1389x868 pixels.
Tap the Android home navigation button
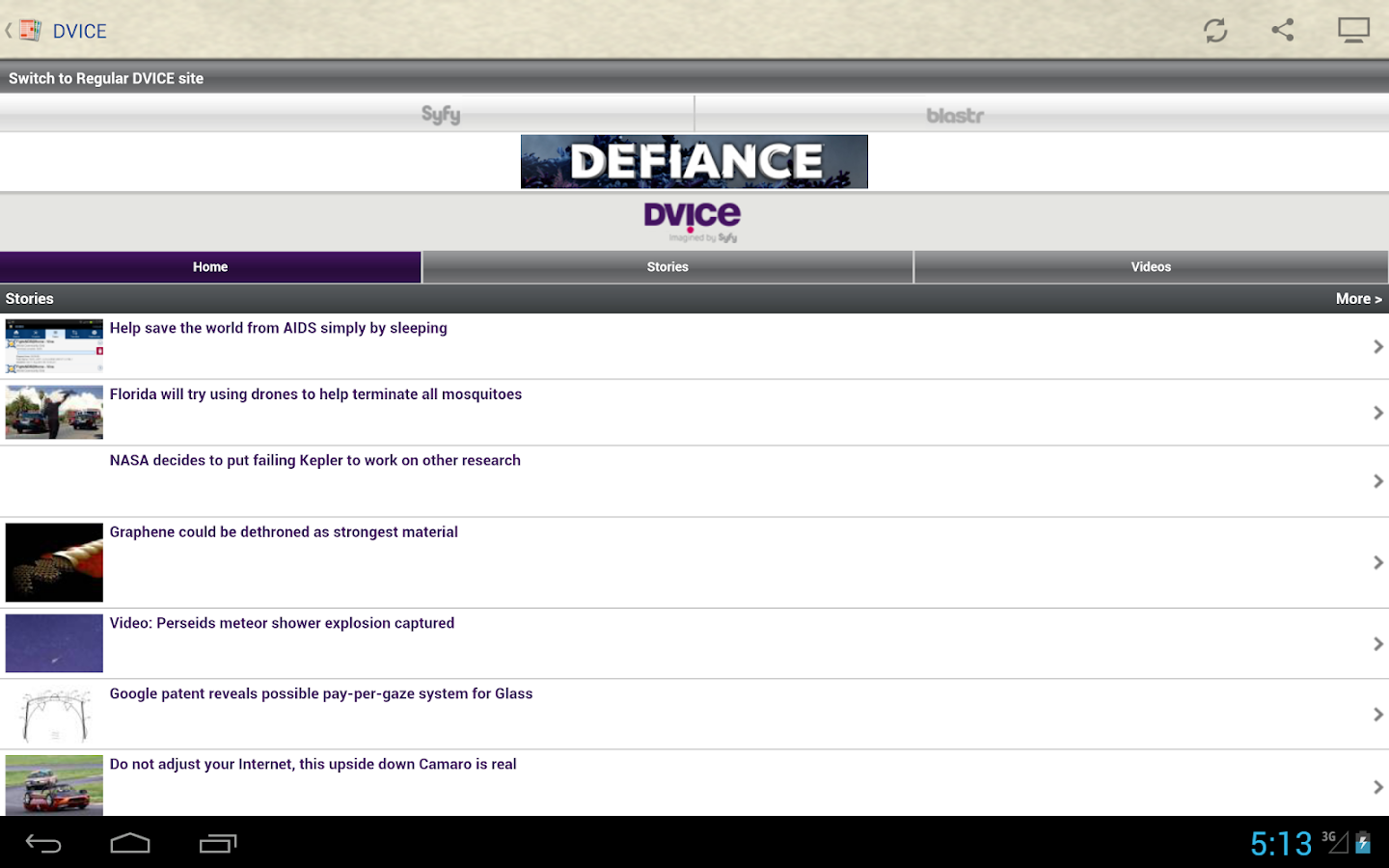pyautogui.click(x=130, y=844)
